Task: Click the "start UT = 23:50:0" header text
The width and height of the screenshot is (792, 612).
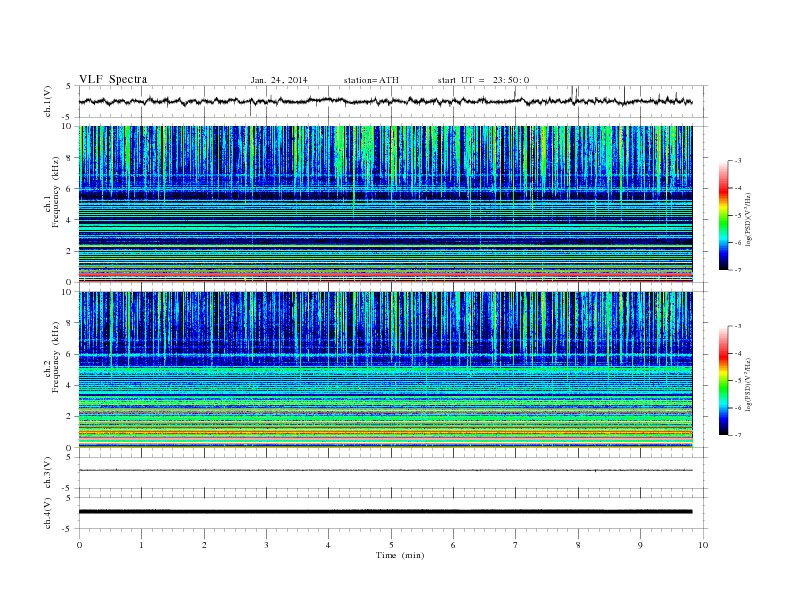Action: click(483, 80)
